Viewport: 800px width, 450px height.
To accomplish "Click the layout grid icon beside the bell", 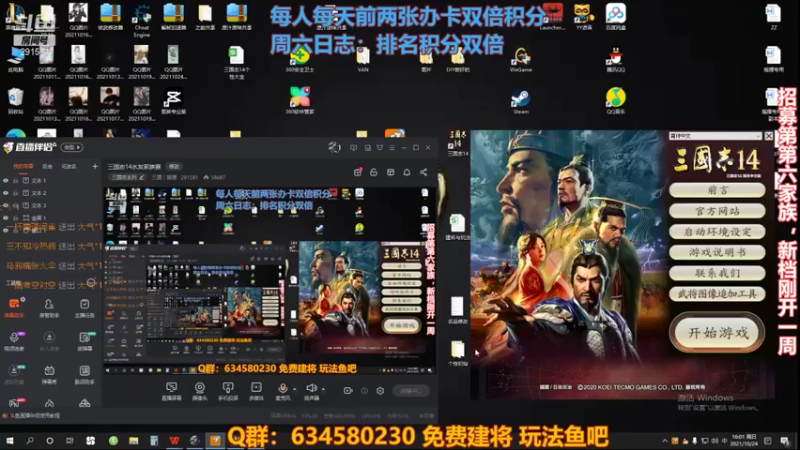I will (390, 172).
